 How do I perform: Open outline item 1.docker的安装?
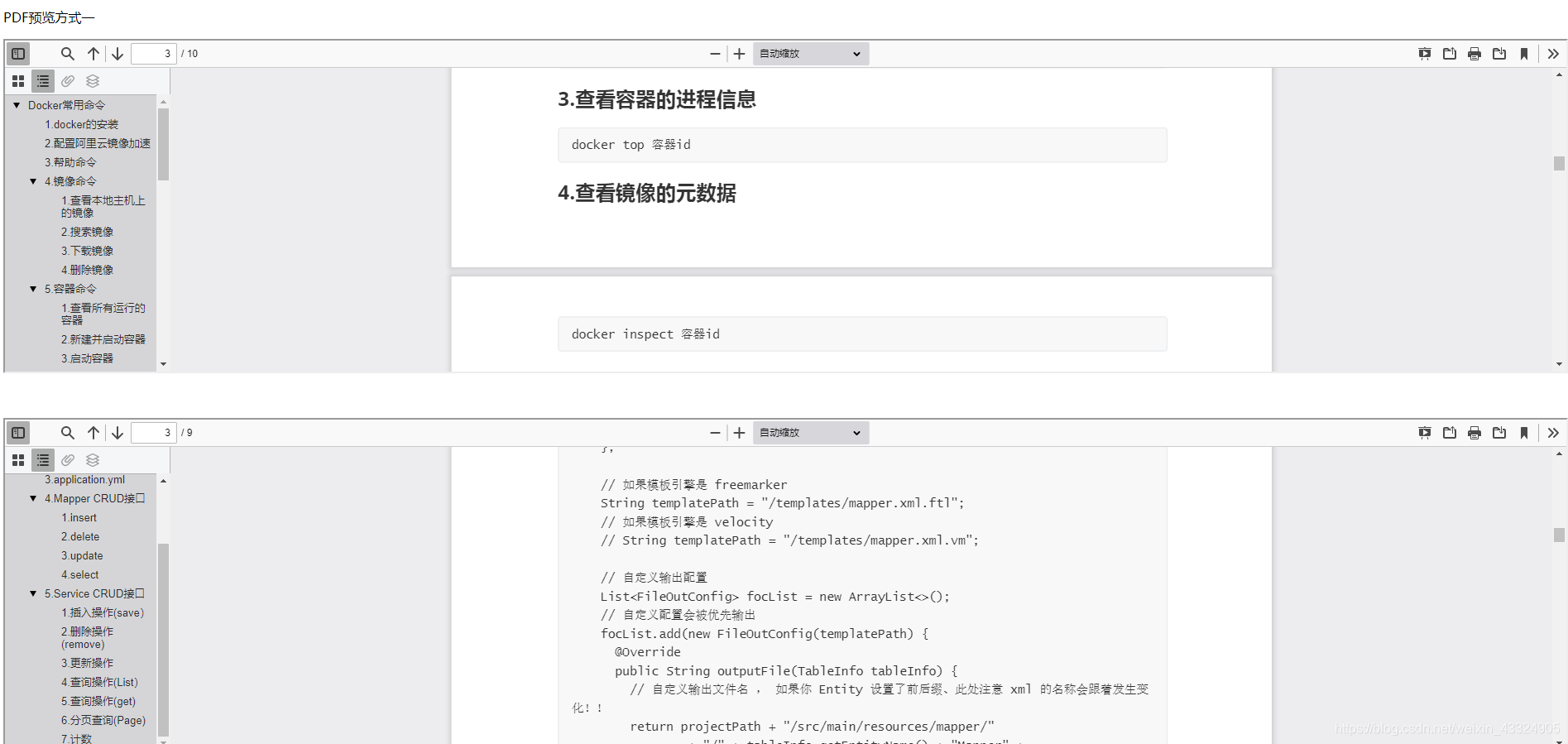[82, 124]
